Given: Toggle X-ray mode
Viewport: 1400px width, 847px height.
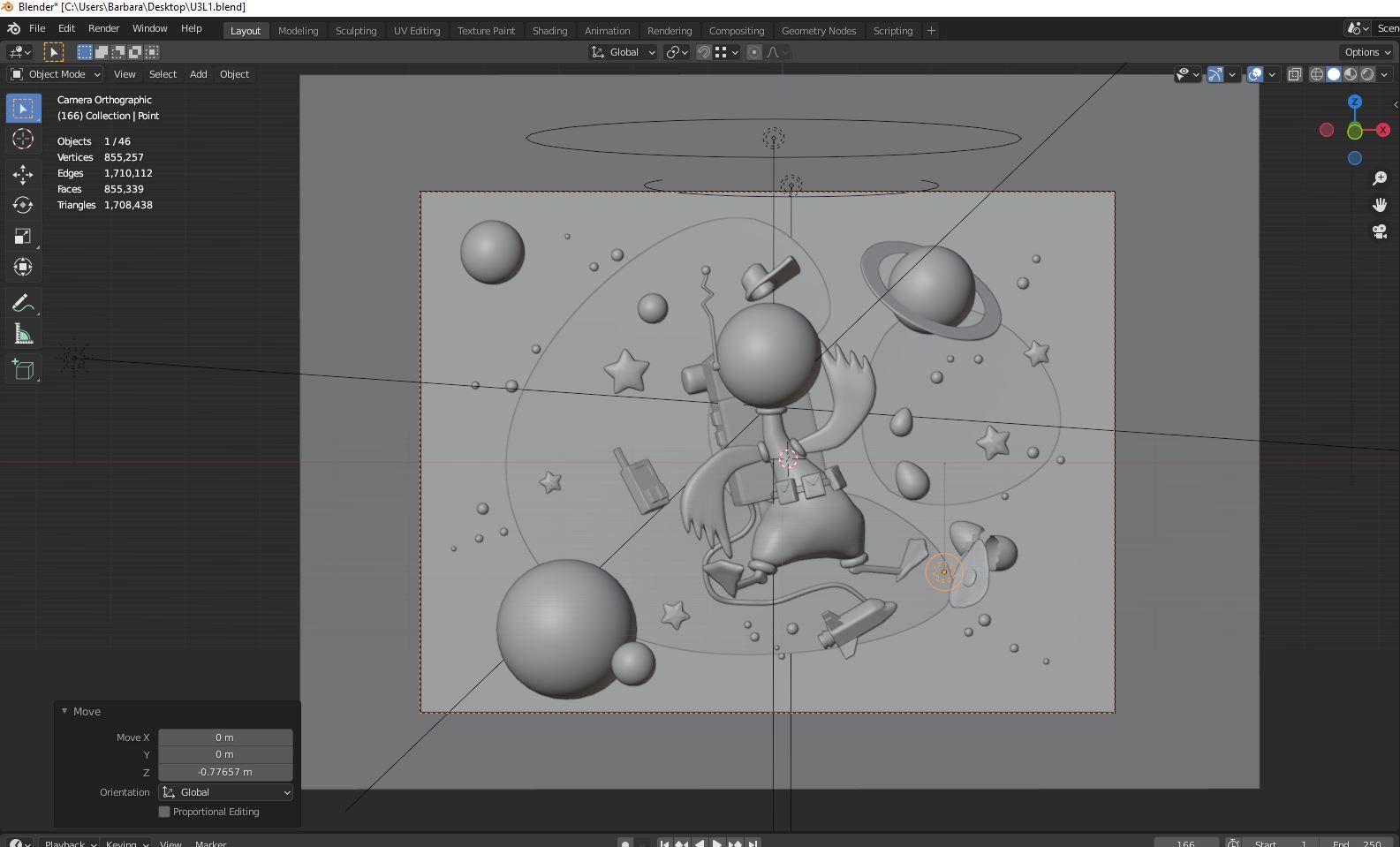Looking at the screenshot, I should coord(1295,75).
